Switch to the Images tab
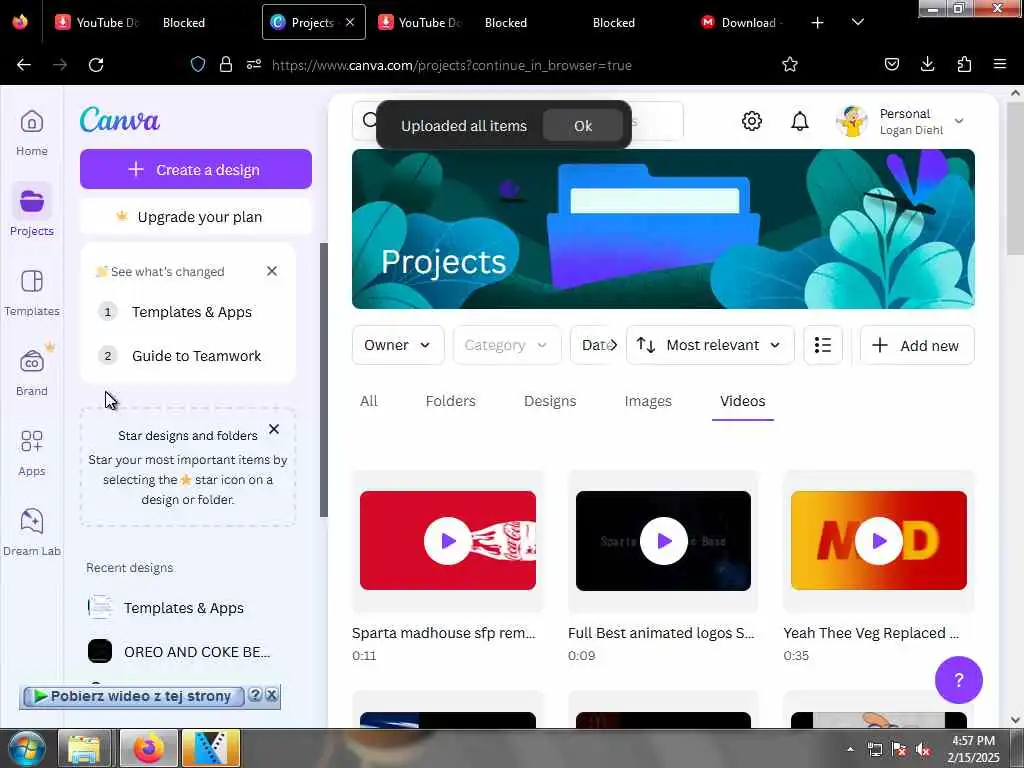 (648, 401)
